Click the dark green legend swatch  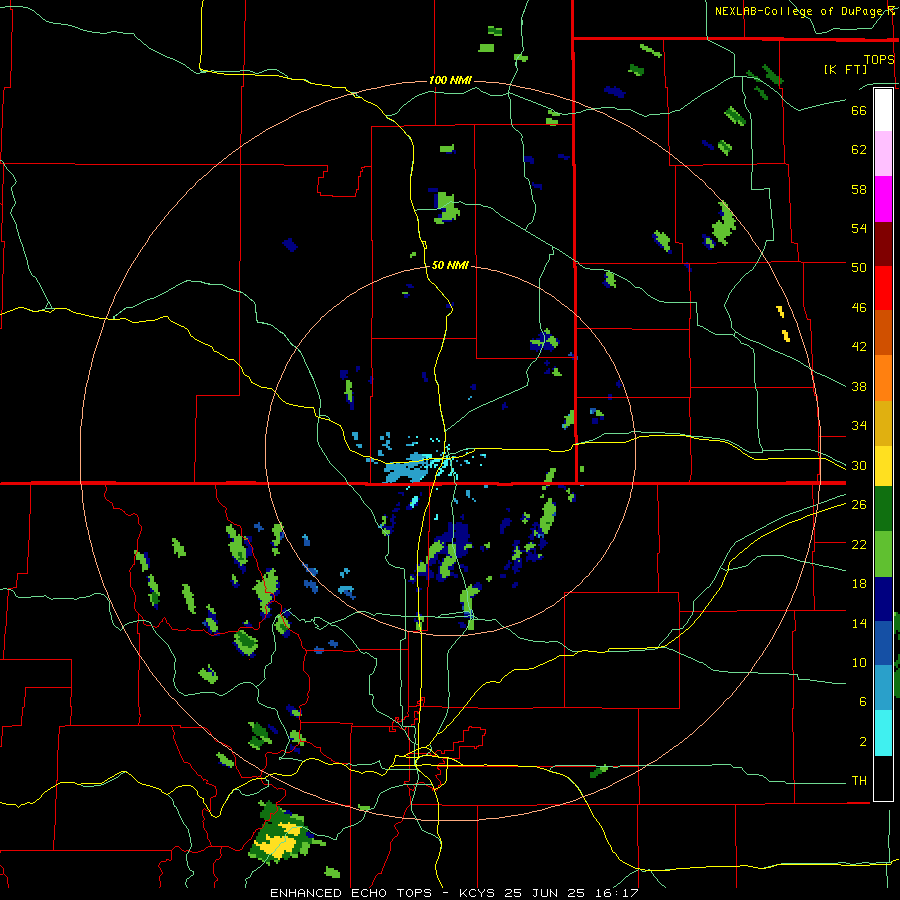pyautogui.click(x=883, y=509)
